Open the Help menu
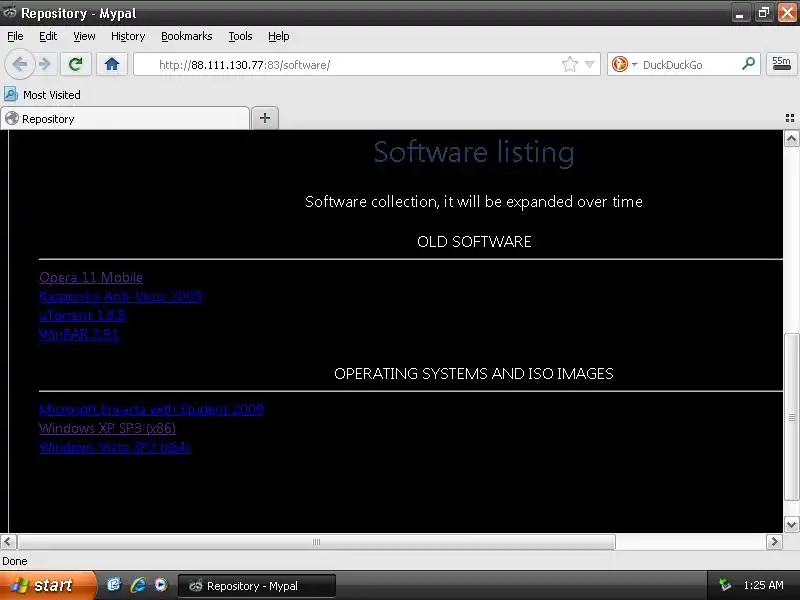The image size is (800, 600). (279, 36)
